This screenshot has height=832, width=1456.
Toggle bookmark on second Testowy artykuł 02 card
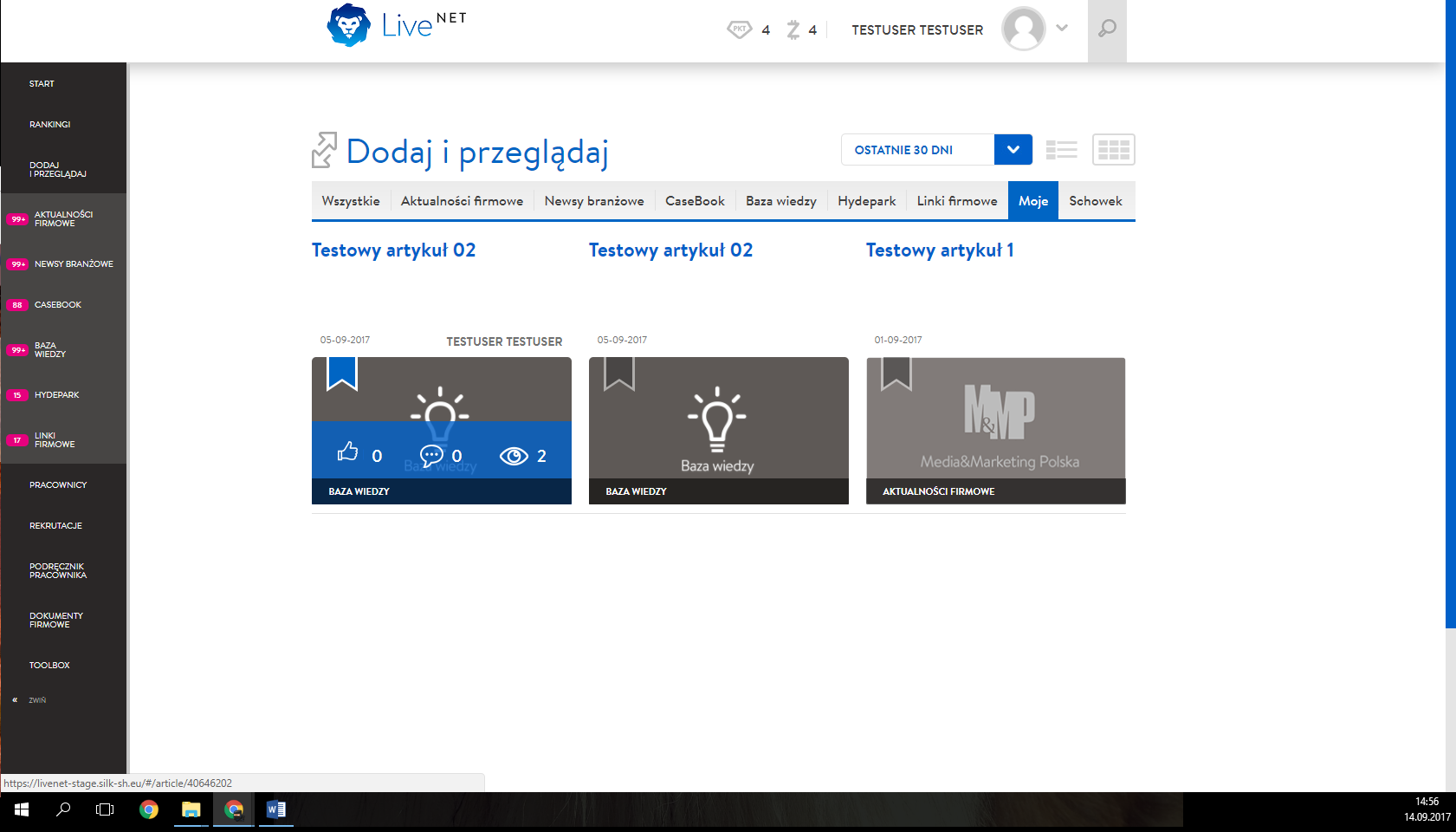coord(619,374)
